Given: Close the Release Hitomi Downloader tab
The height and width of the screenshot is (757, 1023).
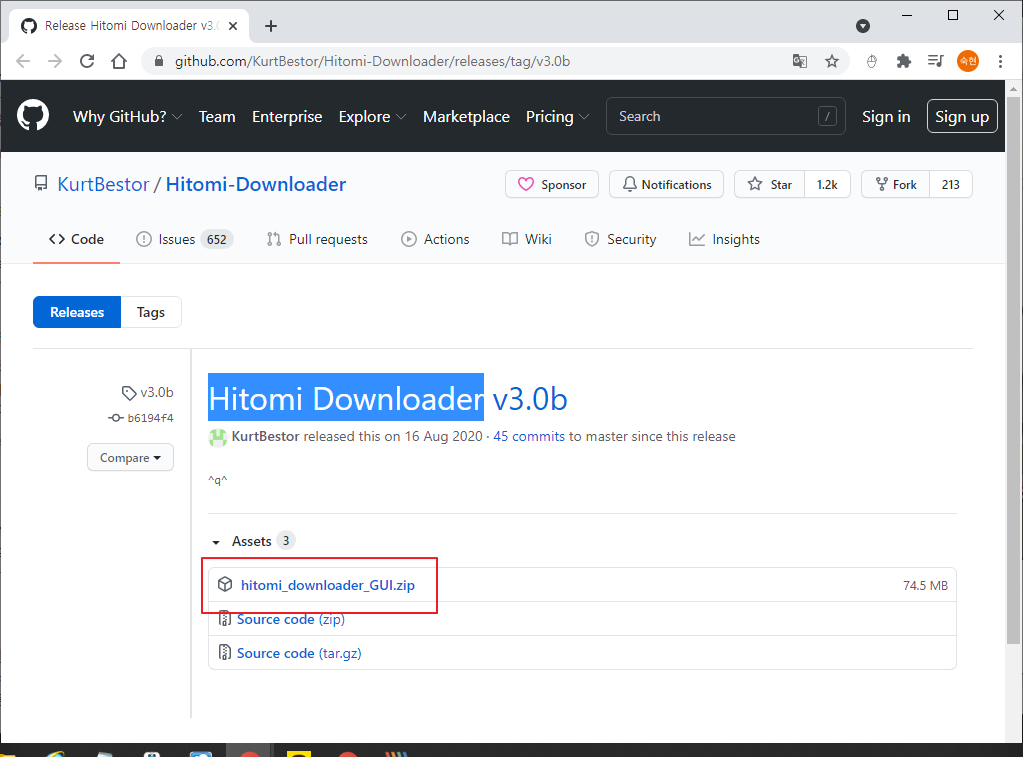Looking at the screenshot, I should (234, 26).
